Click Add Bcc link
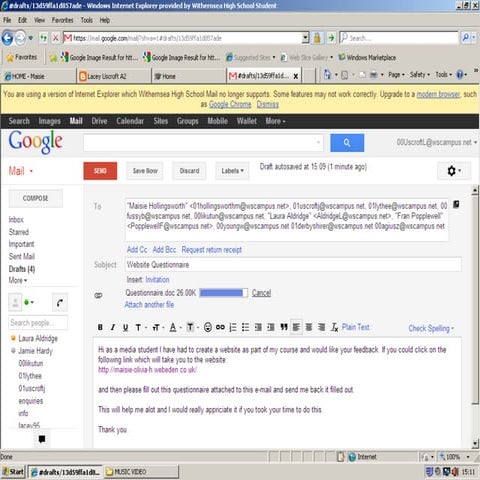 (x=164, y=250)
